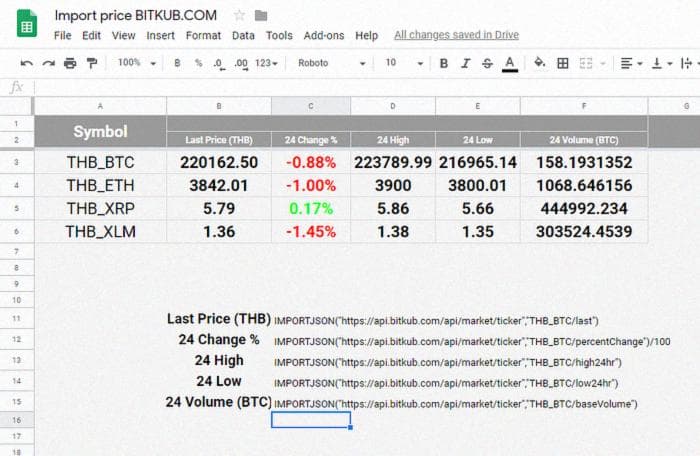Open the Tools menu

279,36
